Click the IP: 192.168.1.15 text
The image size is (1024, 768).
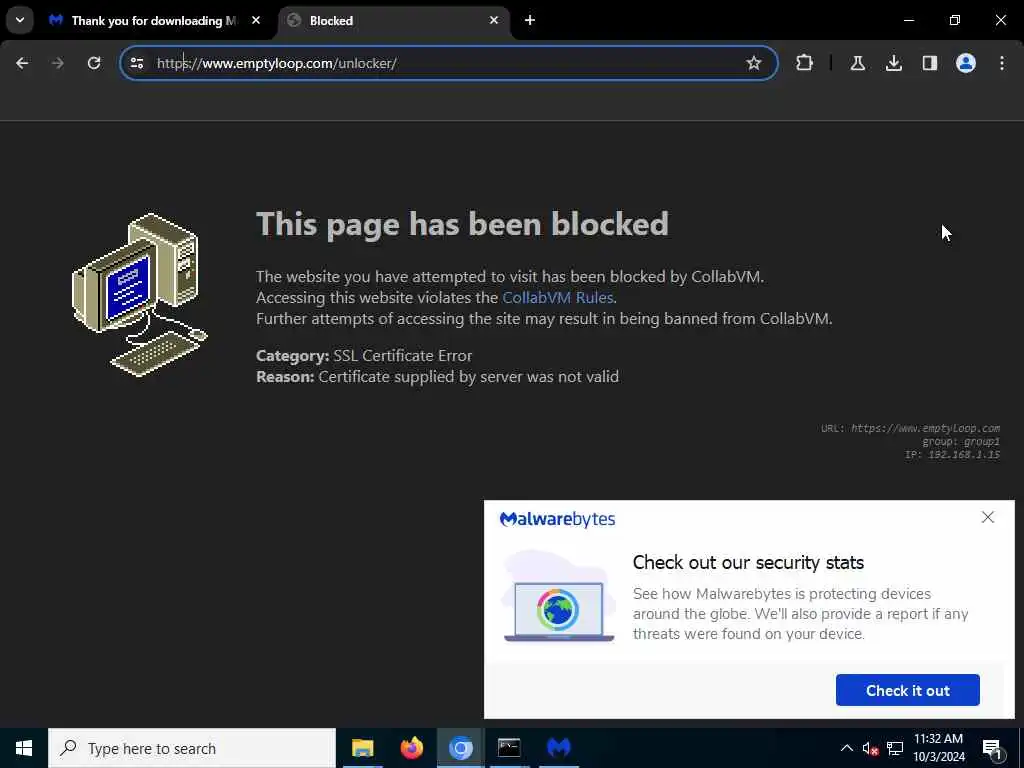click(952, 455)
